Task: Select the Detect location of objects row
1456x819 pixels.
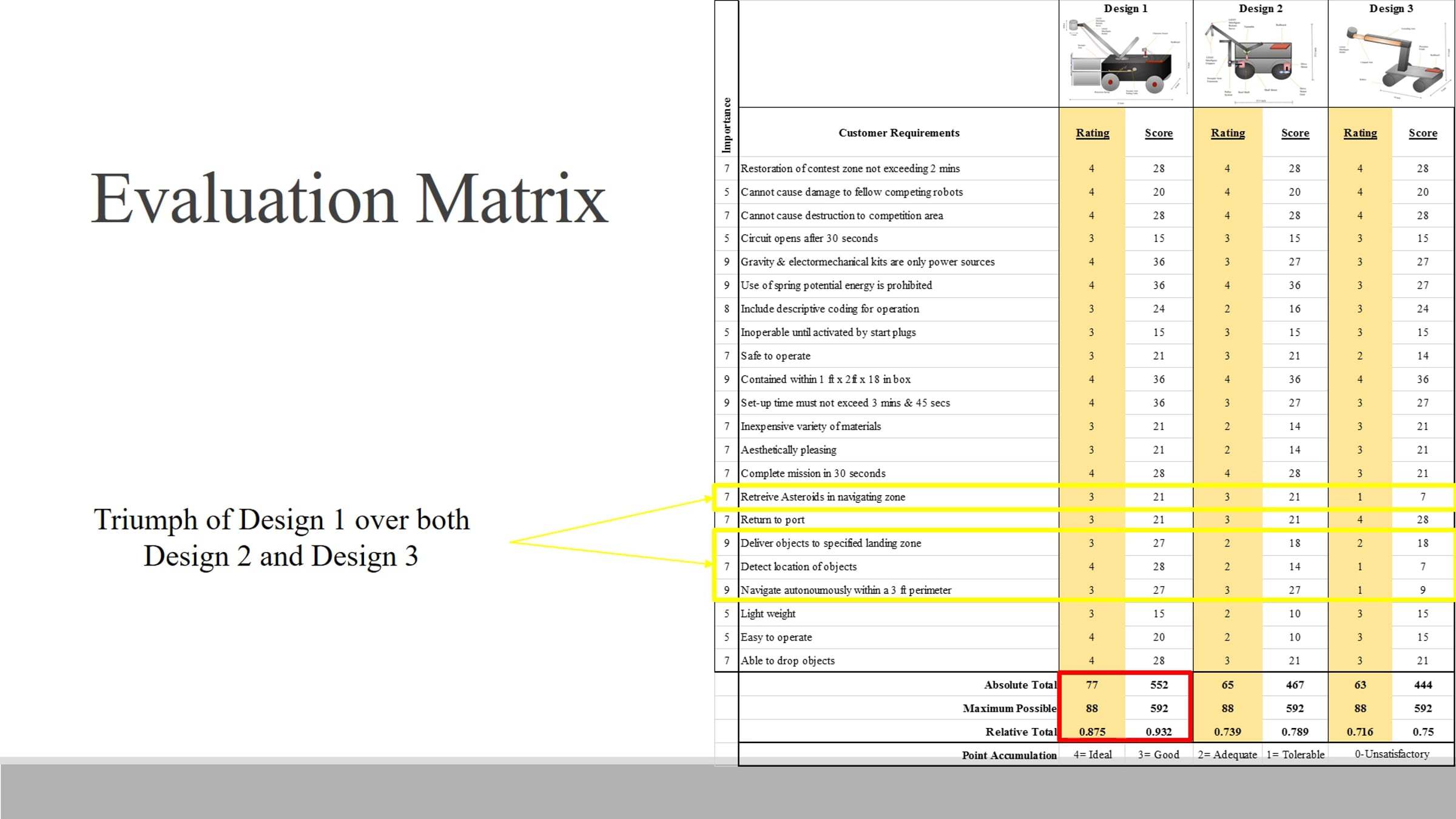Action: click(1084, 567)
